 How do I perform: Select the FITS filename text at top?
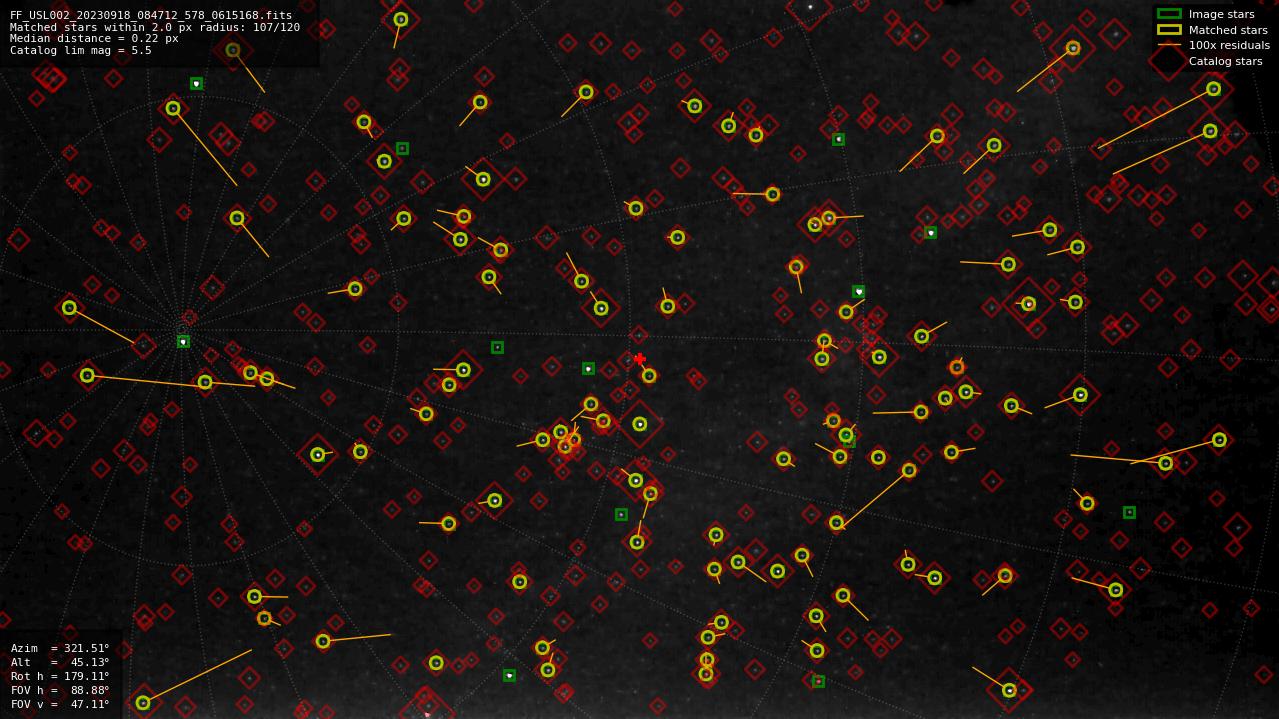(151, 16)
